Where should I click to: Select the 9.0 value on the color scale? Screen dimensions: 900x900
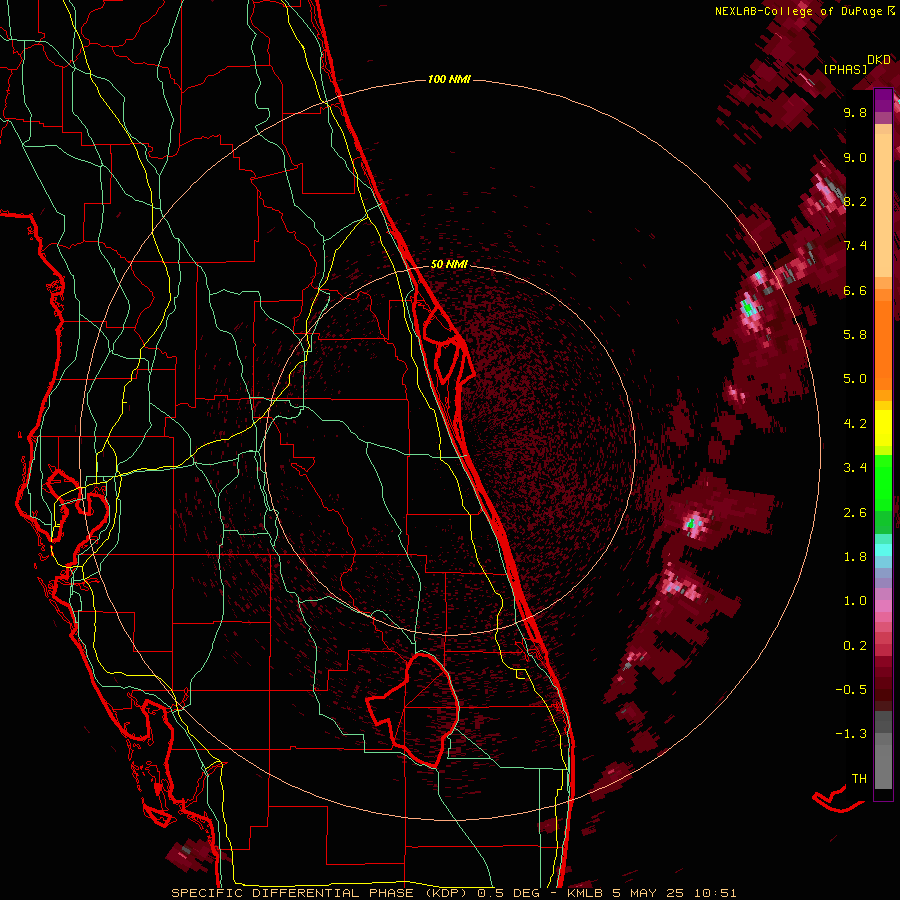click(x=855, y=157)
